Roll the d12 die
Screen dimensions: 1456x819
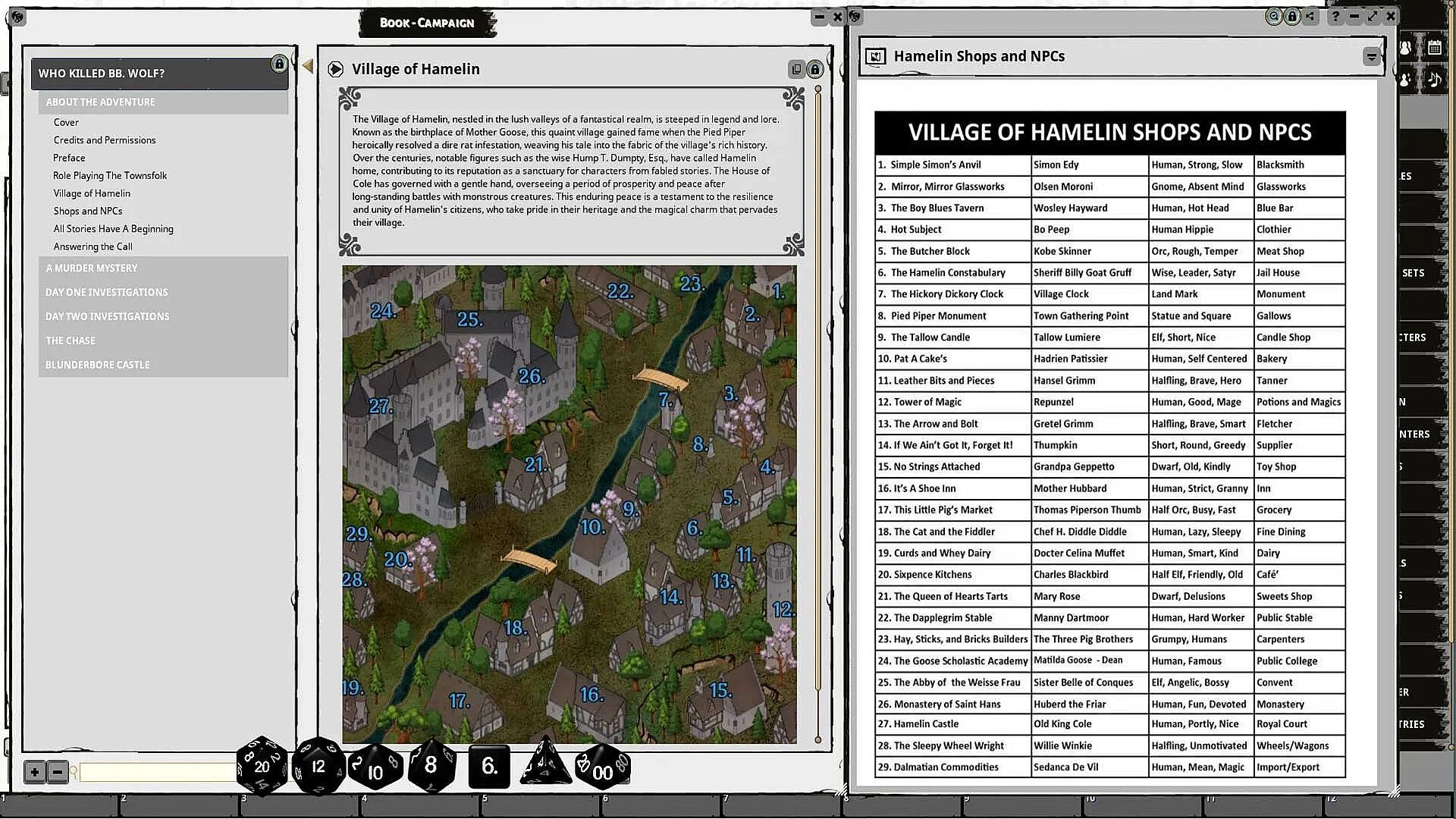[x=318, y=766]
